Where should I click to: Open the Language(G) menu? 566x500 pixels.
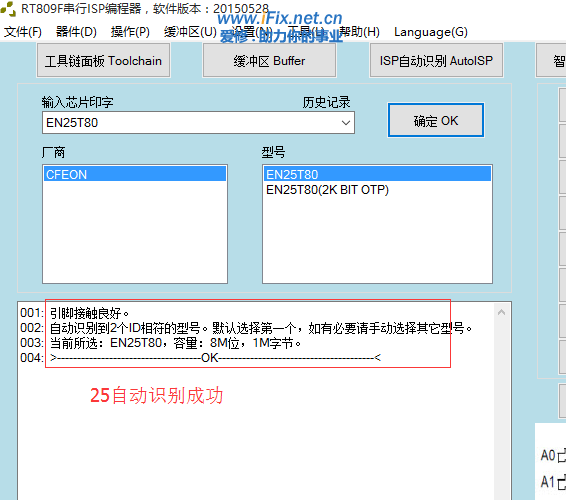(431, 32)
